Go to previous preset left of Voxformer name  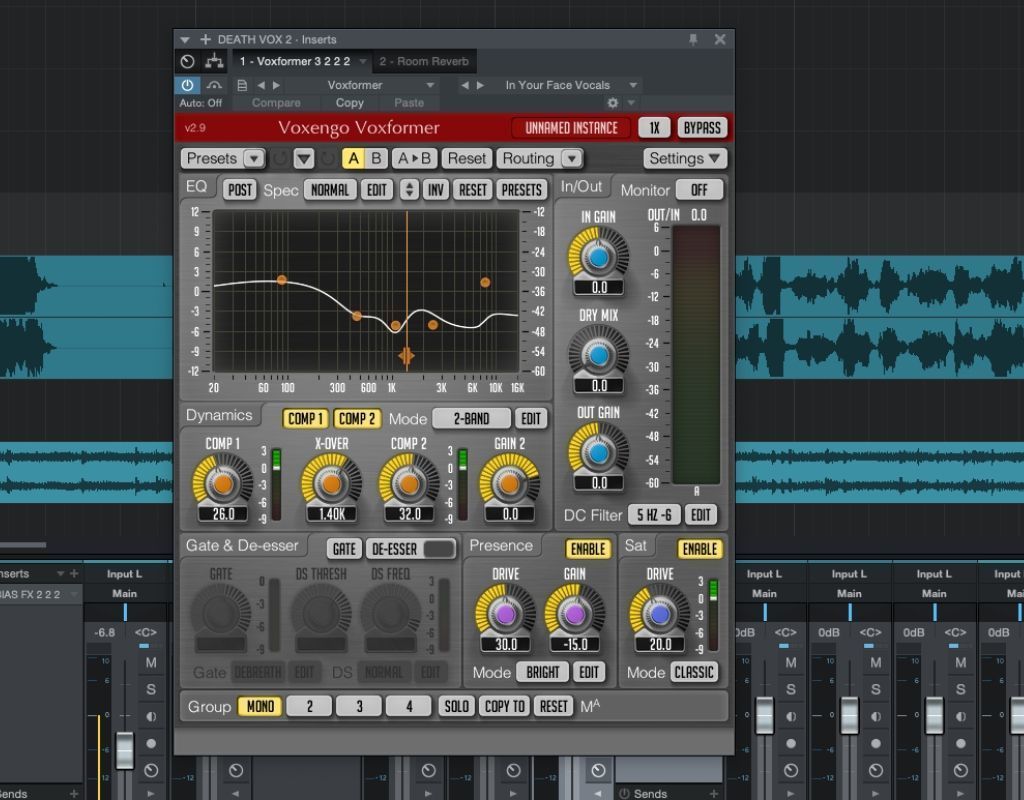click(261, 85)
